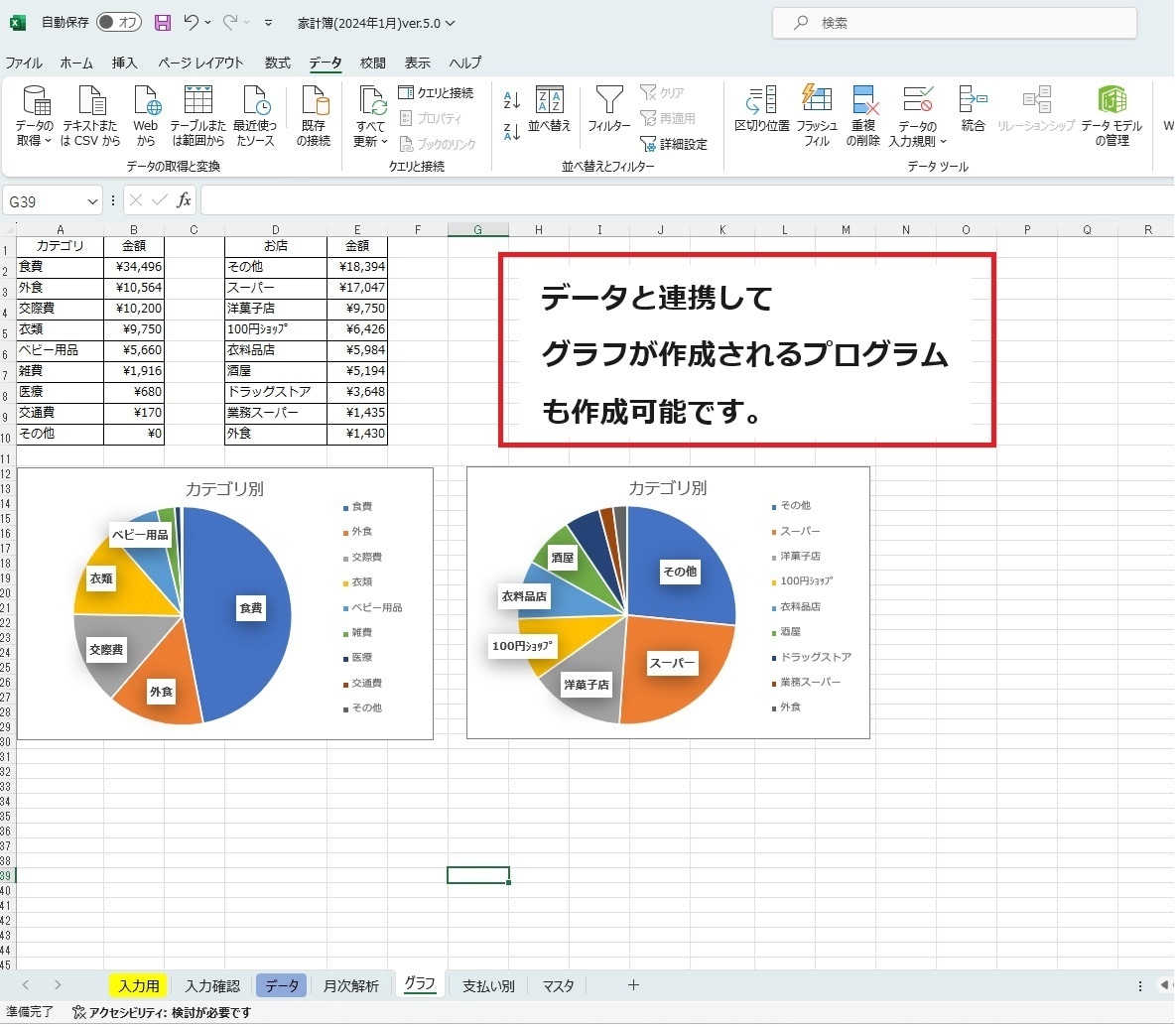Open クエリと接続 pane
This screenshot has height=1027, width=1176.
pos(436,93)
